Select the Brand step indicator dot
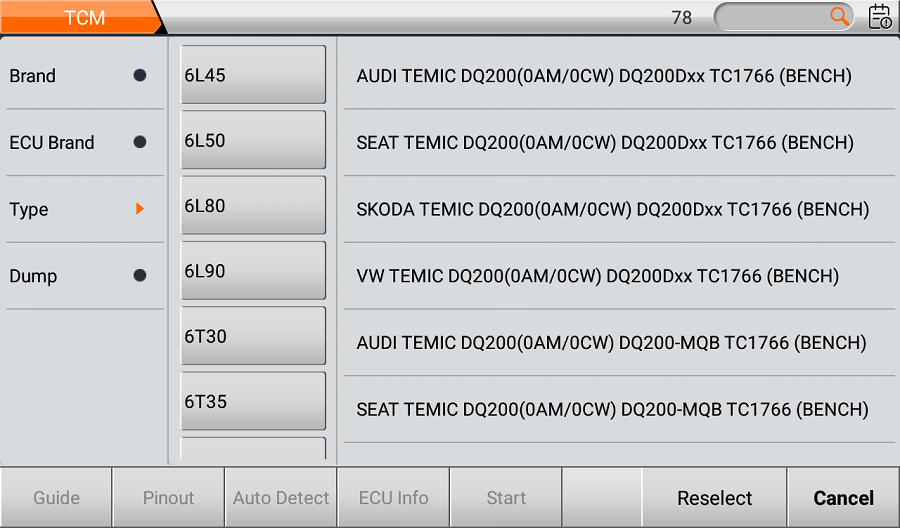 140,75
